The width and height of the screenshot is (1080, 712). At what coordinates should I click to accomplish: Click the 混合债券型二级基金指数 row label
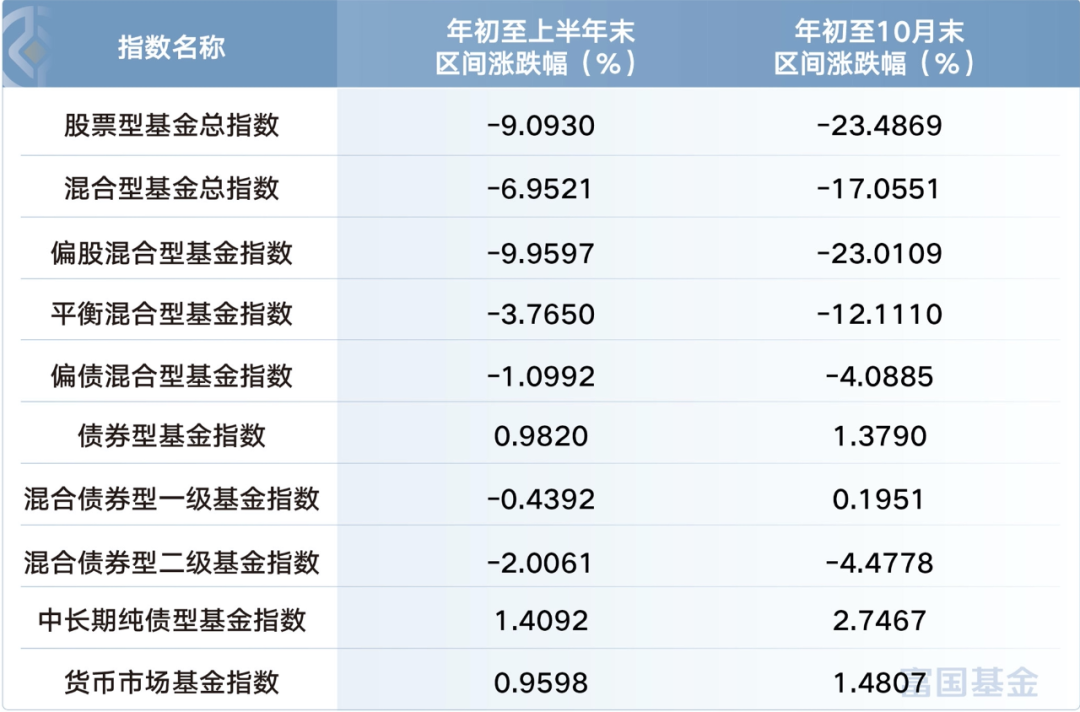coord(172,563)
